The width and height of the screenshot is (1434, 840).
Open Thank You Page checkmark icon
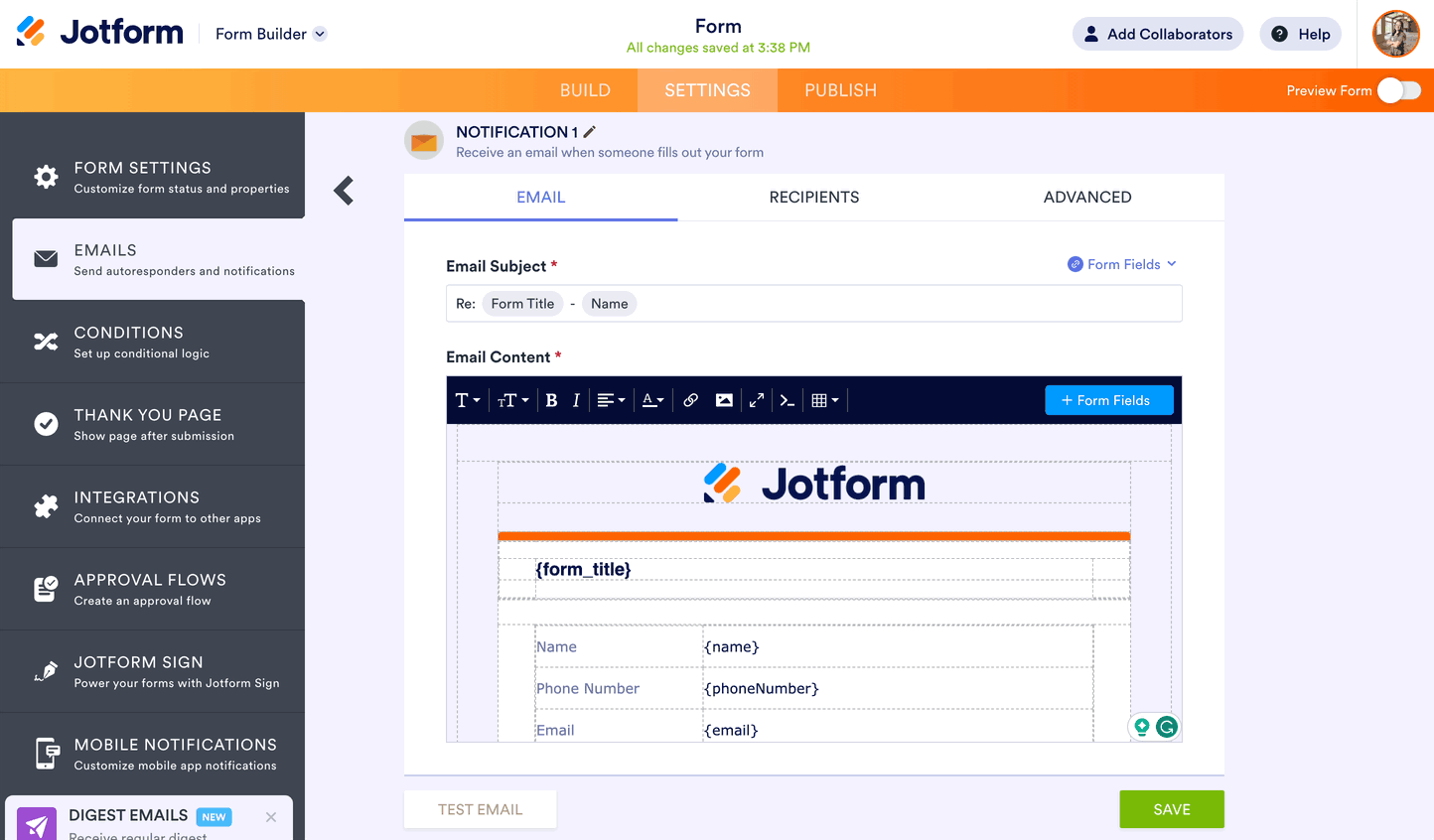[46, 424]
